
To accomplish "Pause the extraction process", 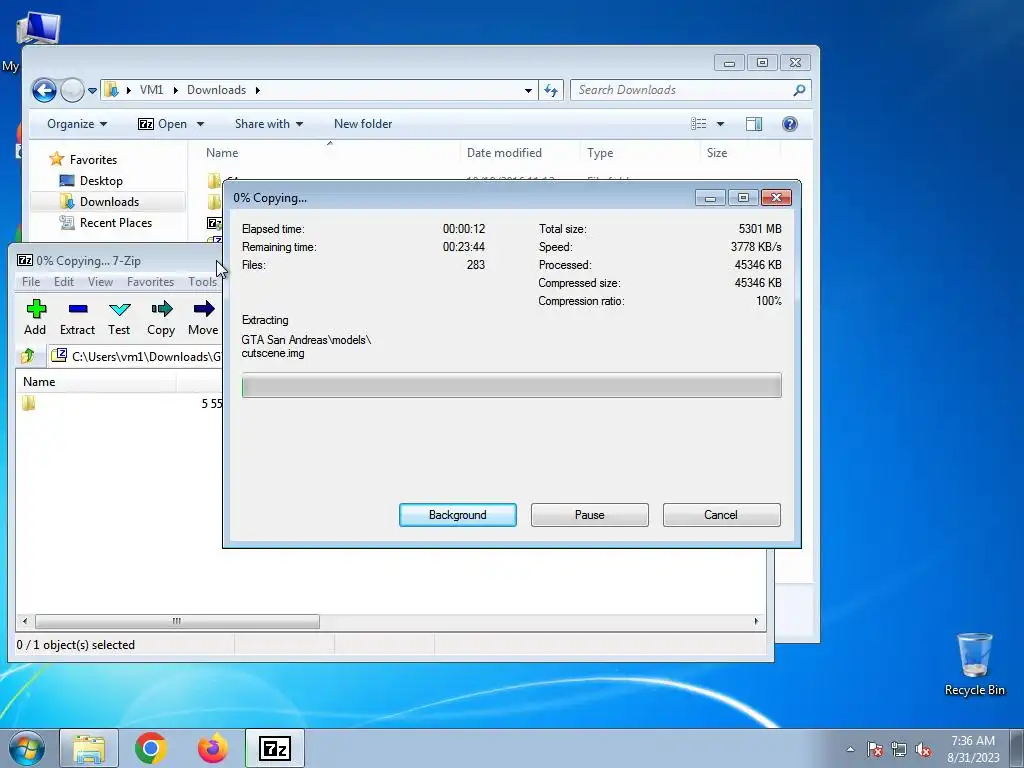I will [590, 515].
